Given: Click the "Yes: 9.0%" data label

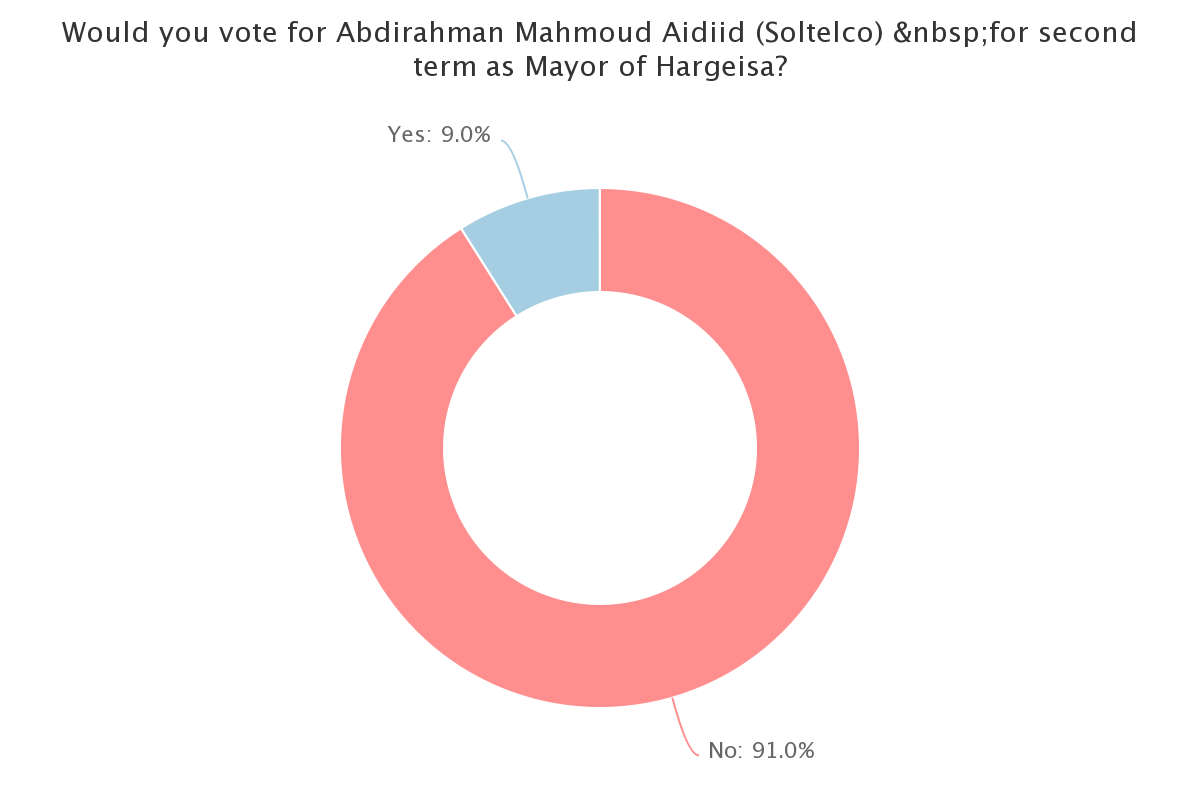Looking at the screenshot, I should coord(439,135).
